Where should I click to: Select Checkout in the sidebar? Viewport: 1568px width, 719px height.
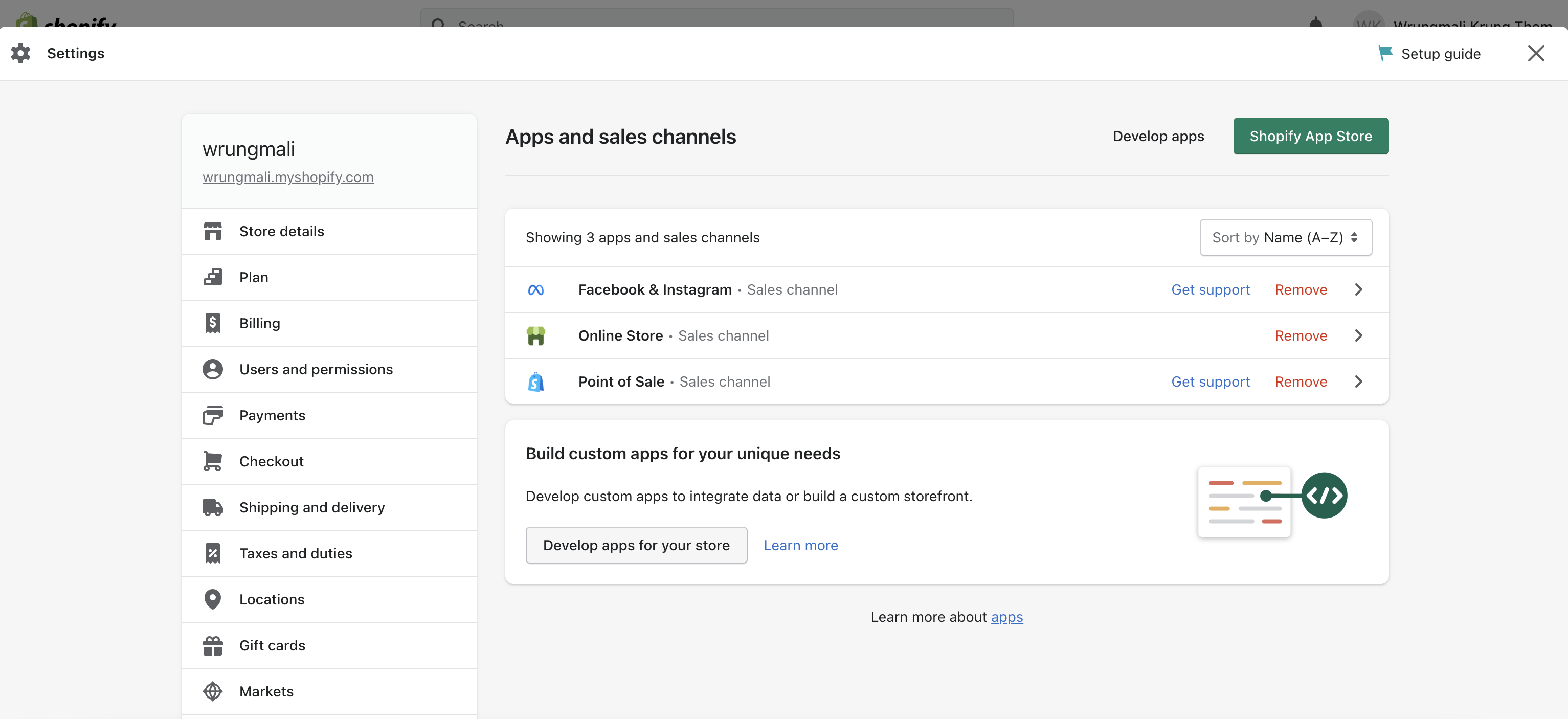(x=329, y=461)
